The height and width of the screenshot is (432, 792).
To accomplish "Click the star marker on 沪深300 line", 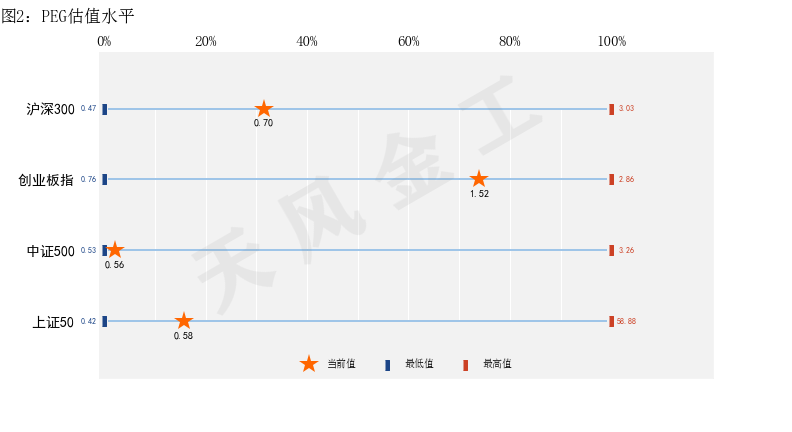I will (x=264, y=109).
